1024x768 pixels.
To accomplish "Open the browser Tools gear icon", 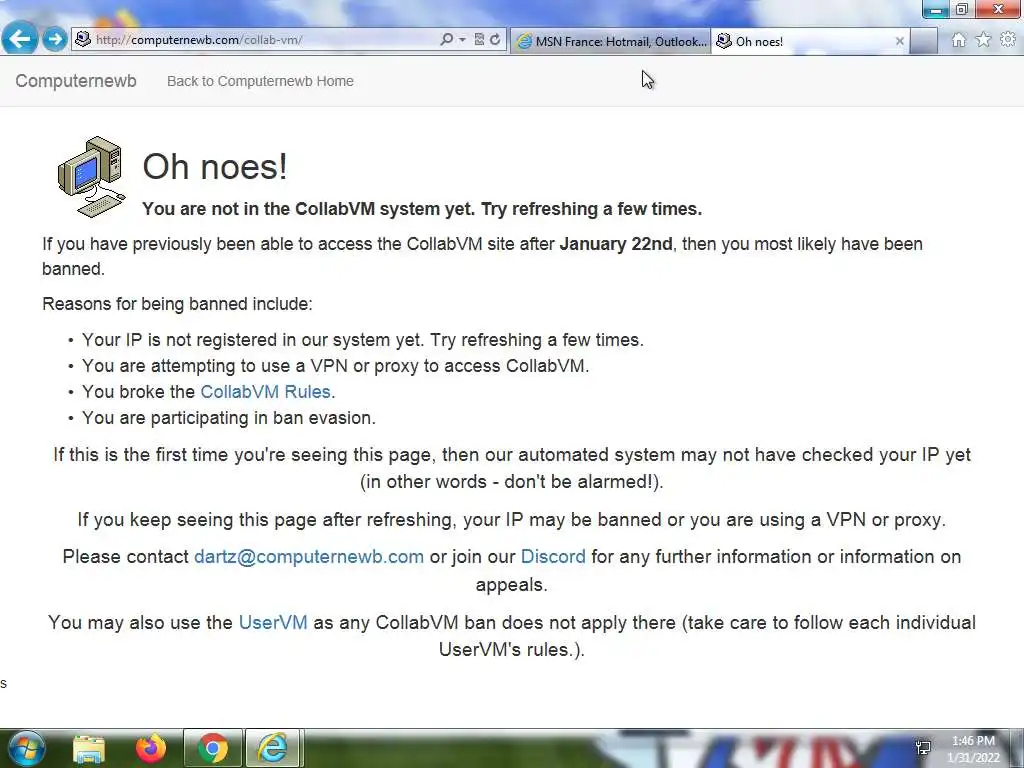I will [x=1008, y=40].
